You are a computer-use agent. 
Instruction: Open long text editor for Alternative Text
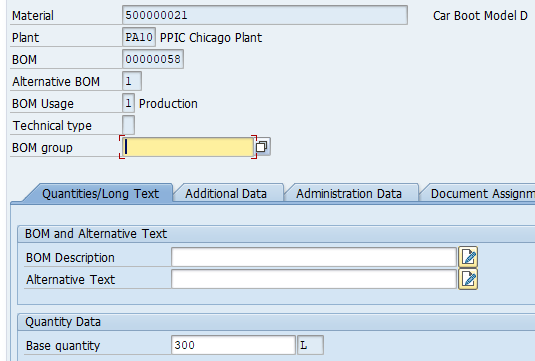(x=468, y=279)
